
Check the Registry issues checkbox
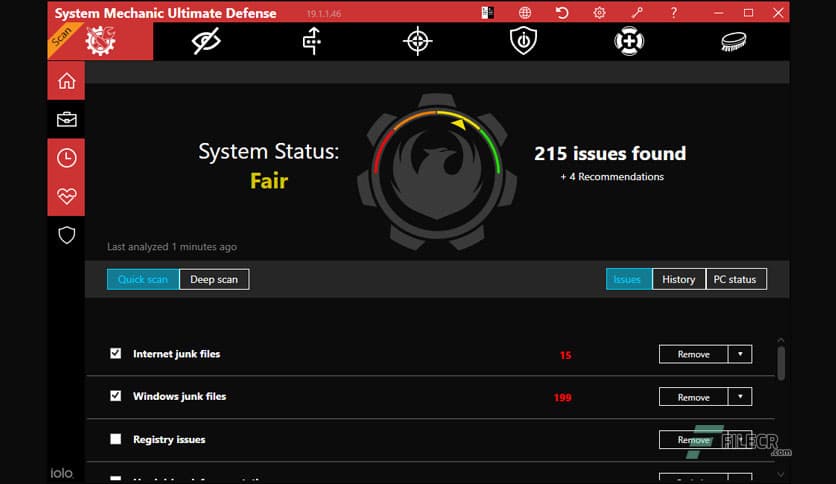pos(115,439)
